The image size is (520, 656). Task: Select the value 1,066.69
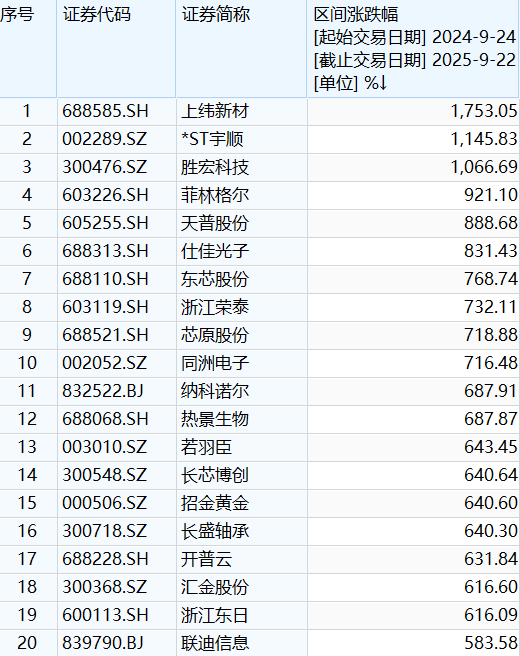(x=484, y=167)
